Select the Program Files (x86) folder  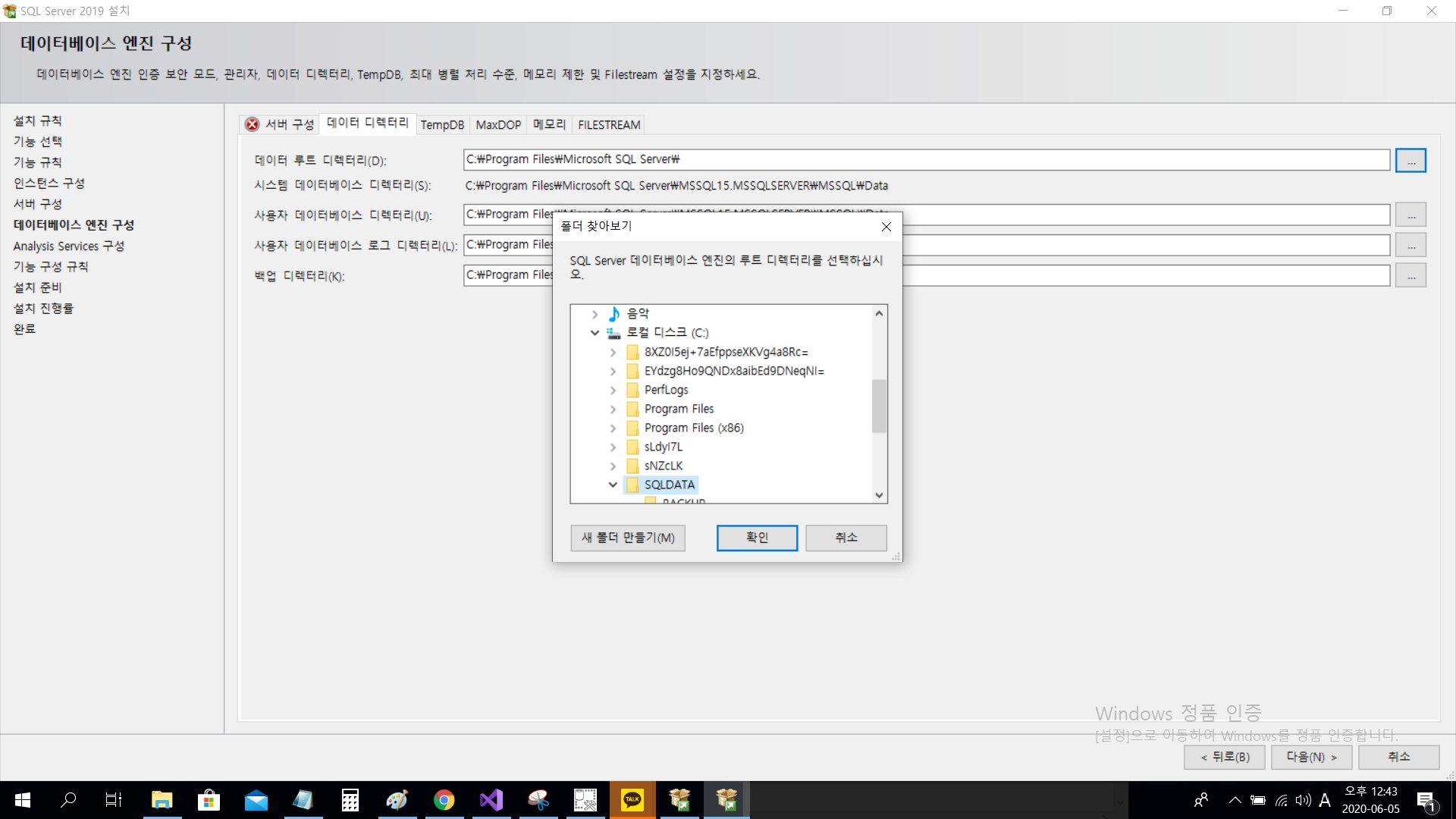693,428
